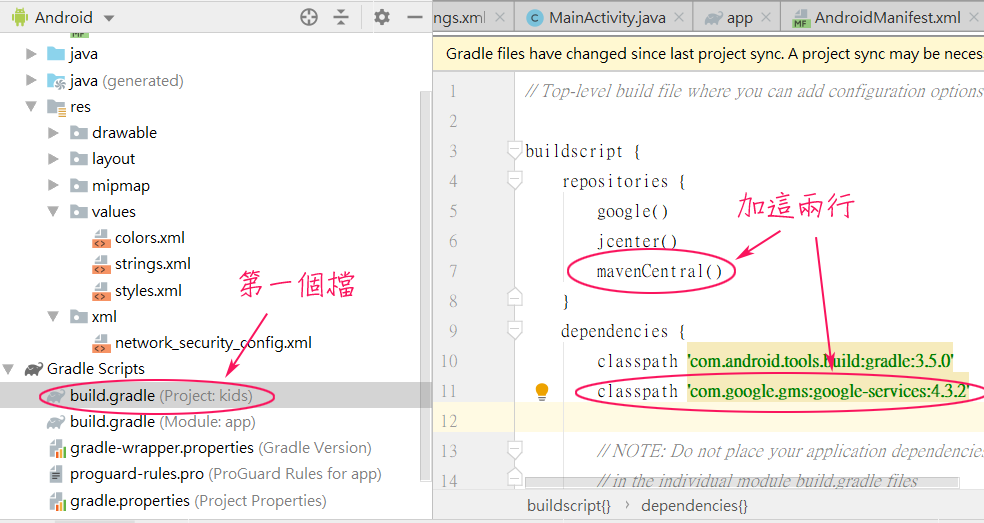Click the google-services classpath line
This screenshot has height=523, width=984.
(783, 391)
